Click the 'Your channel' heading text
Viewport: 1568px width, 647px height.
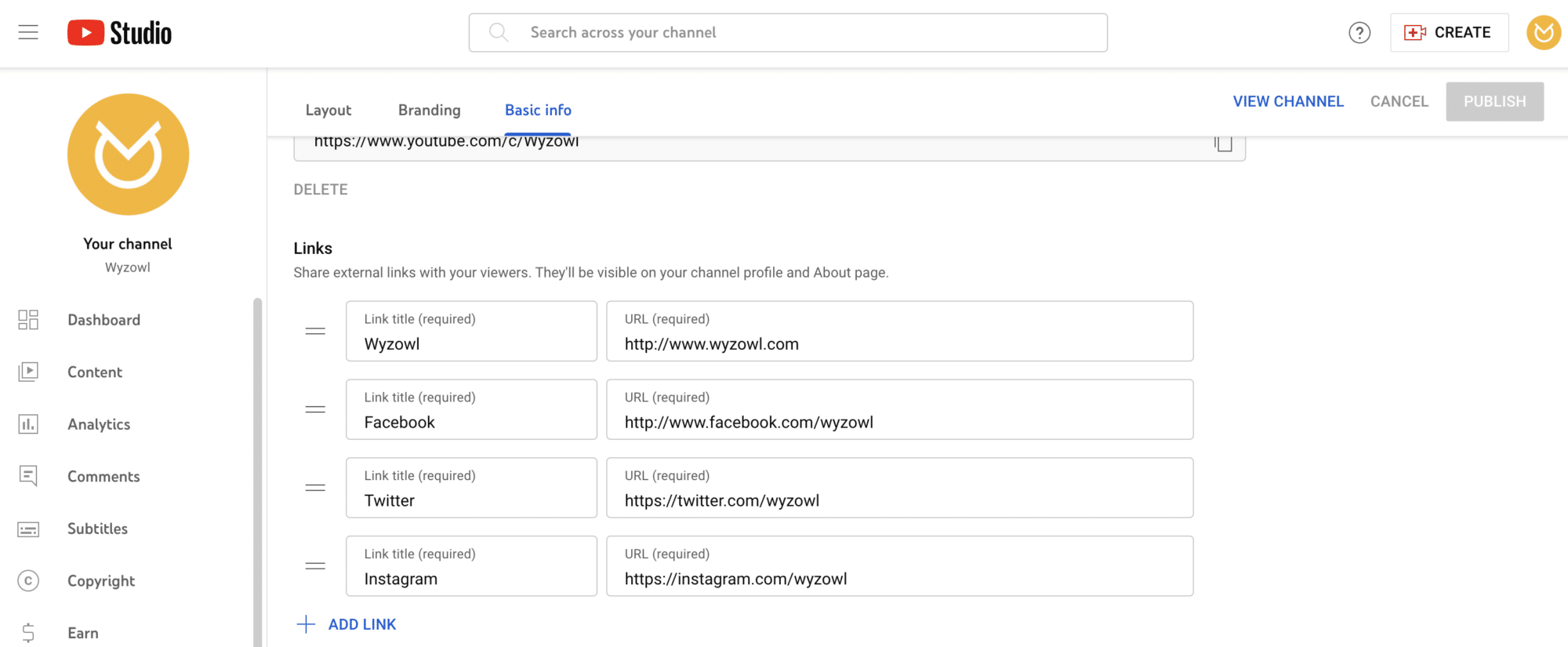click(128, 244)
